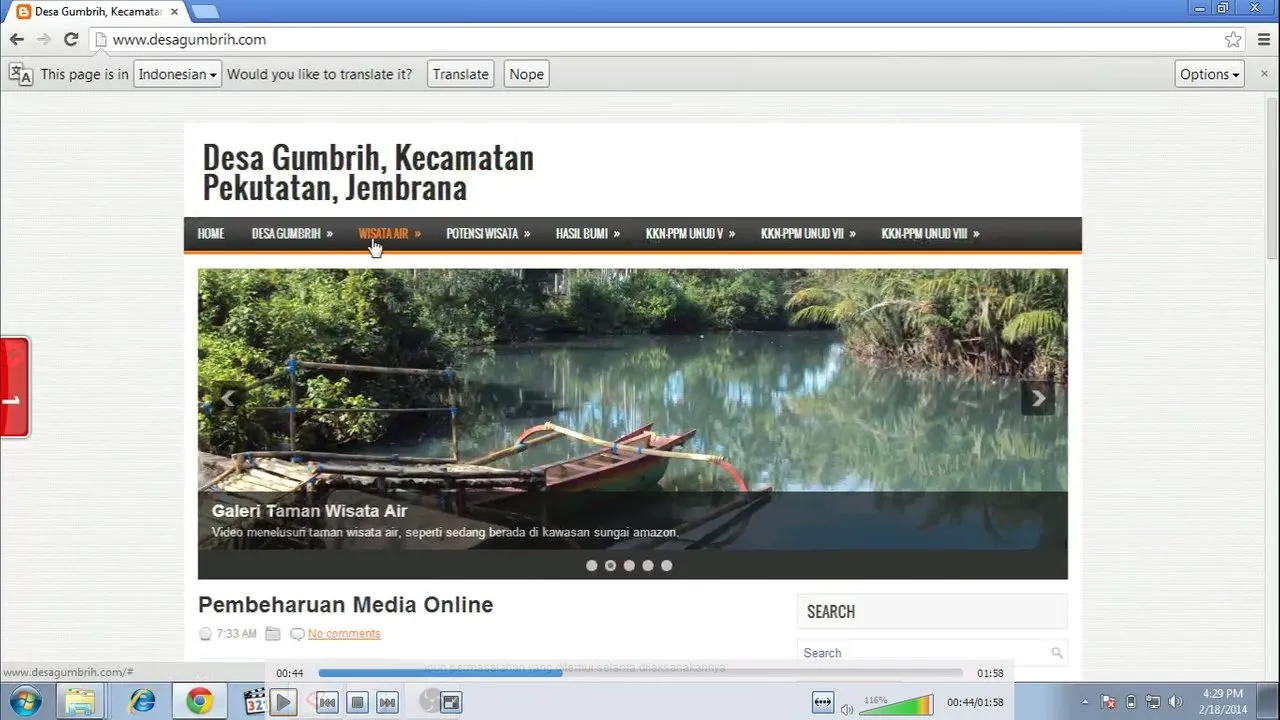1280x720 pixels.
Task: Show previous slide with left arrow
Action: [228, 398]
